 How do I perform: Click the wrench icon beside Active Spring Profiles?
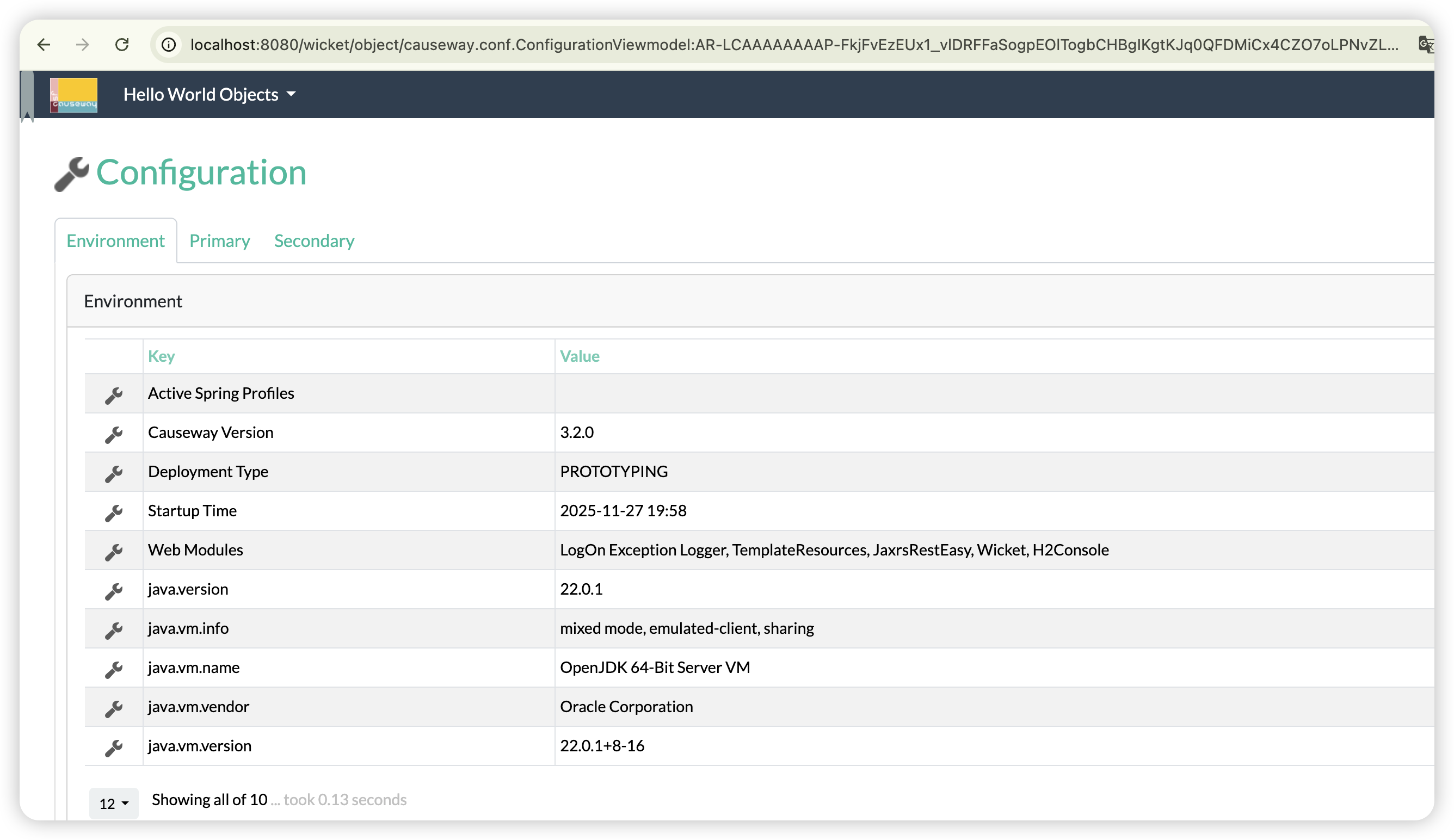(114, 395)
